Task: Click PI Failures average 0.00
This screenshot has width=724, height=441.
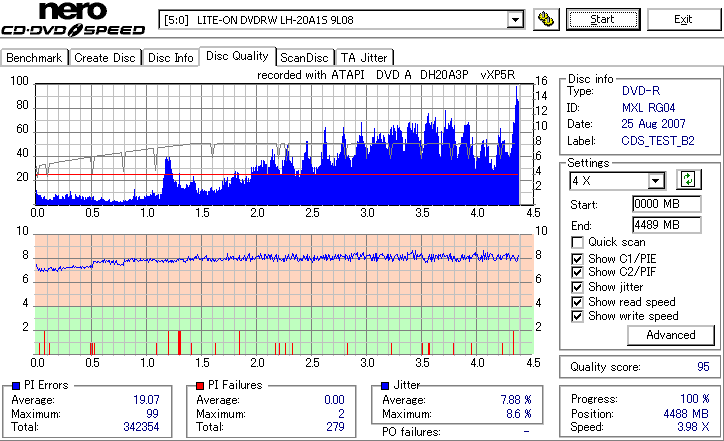Action: tap(334, 400)
